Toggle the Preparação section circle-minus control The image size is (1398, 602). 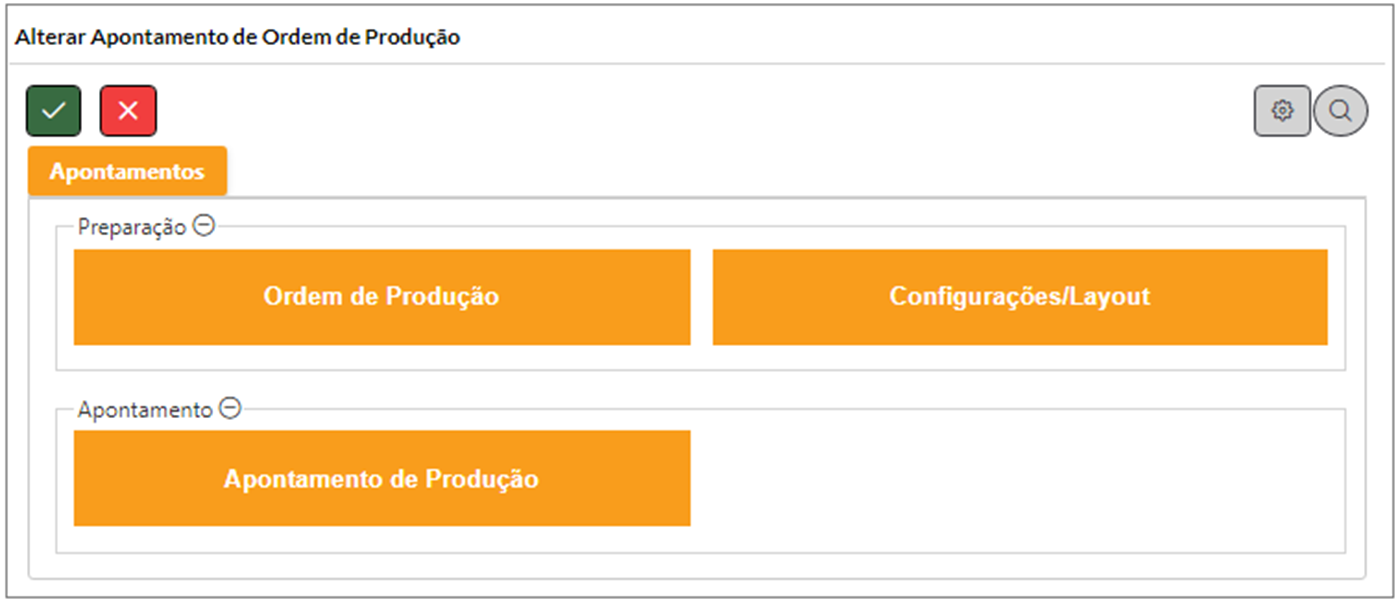click(x=203, y=227)
